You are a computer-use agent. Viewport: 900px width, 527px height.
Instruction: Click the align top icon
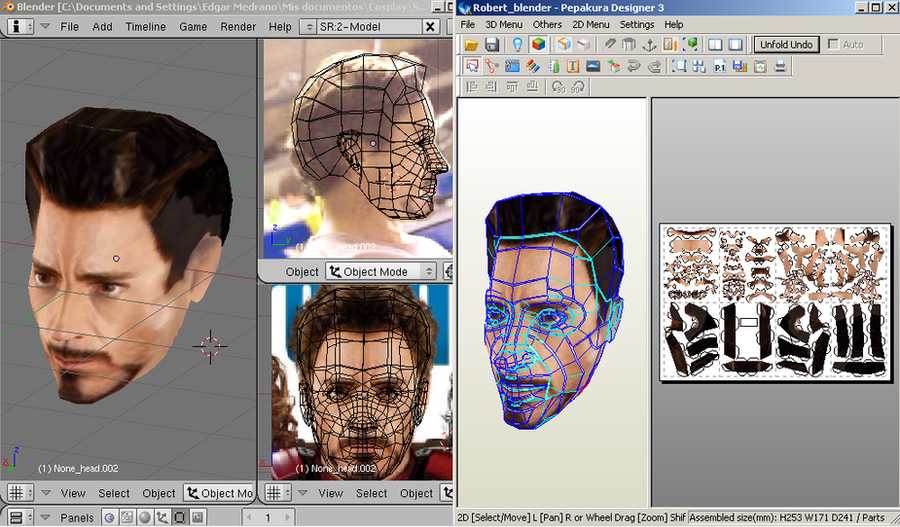(513, 87)
